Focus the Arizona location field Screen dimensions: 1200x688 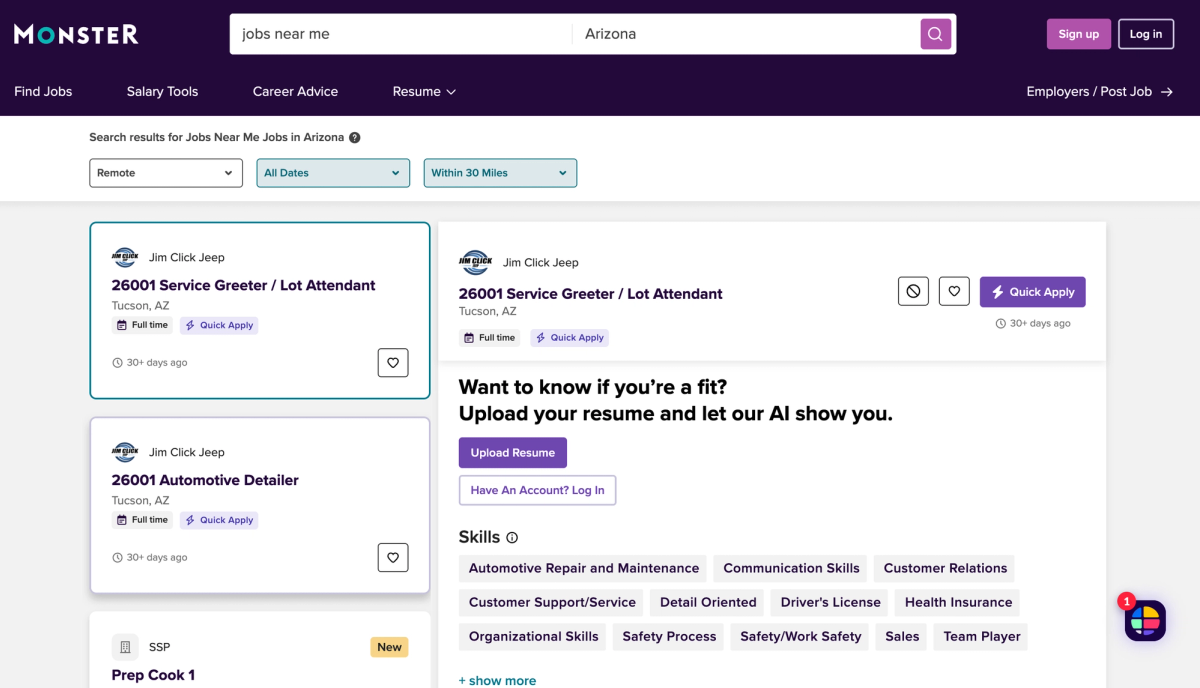[746, 34]
